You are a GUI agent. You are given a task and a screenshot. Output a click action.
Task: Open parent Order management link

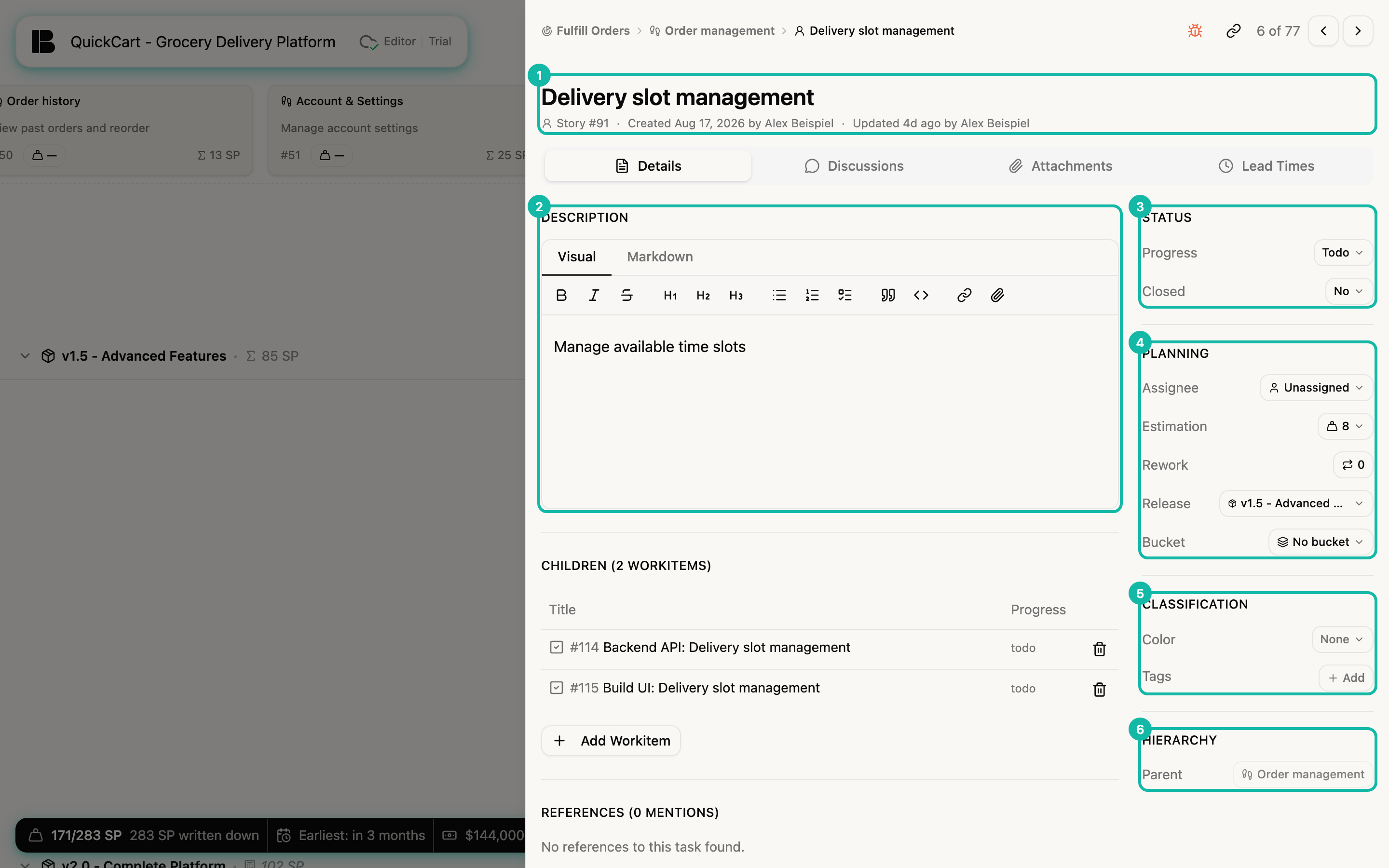(1302, 774)
